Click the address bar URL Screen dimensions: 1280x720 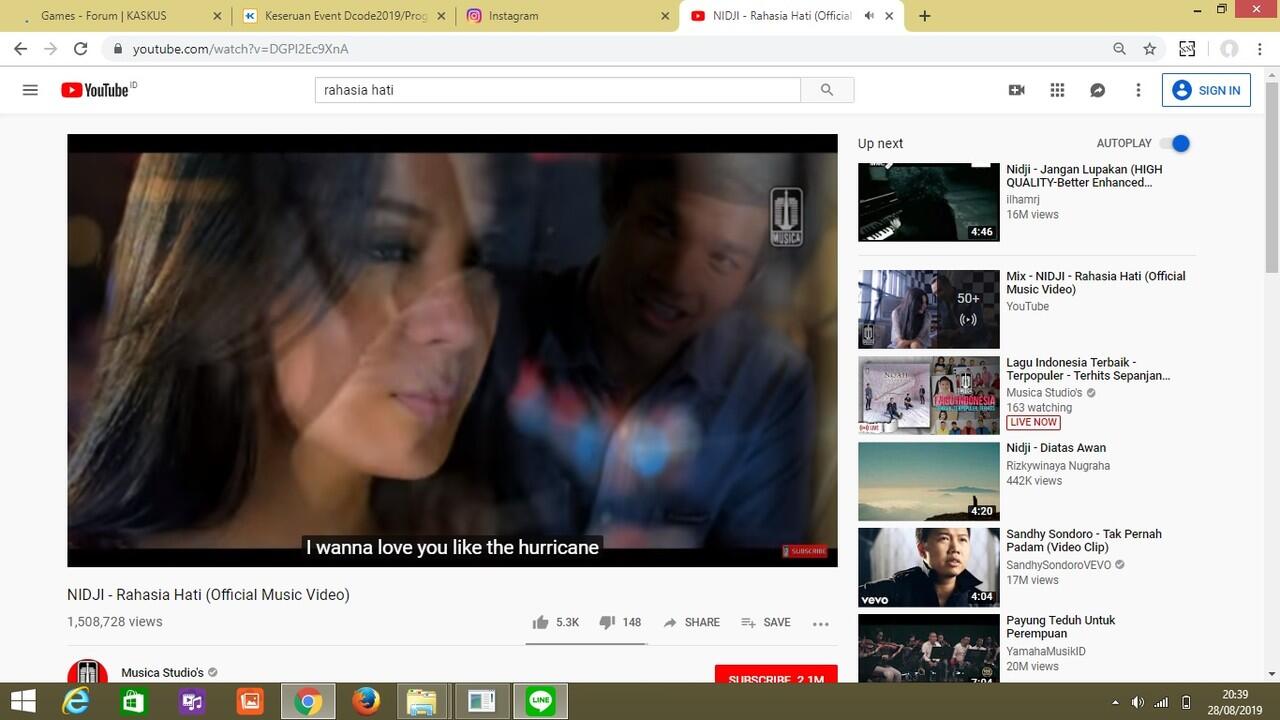click(241, 48)
